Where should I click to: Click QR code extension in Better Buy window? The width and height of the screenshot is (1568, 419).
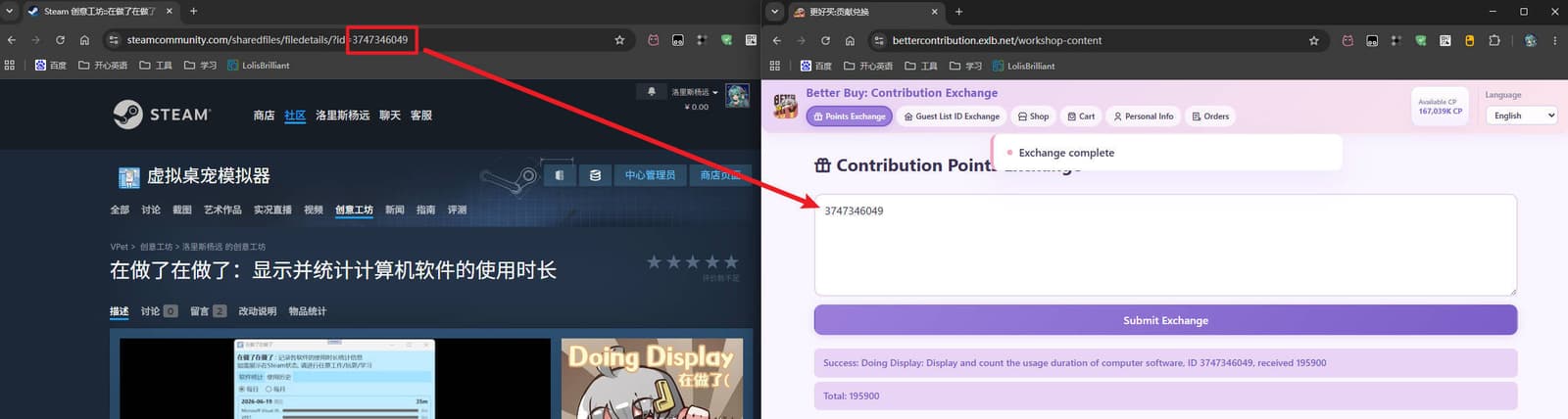tap(1445, 40)
